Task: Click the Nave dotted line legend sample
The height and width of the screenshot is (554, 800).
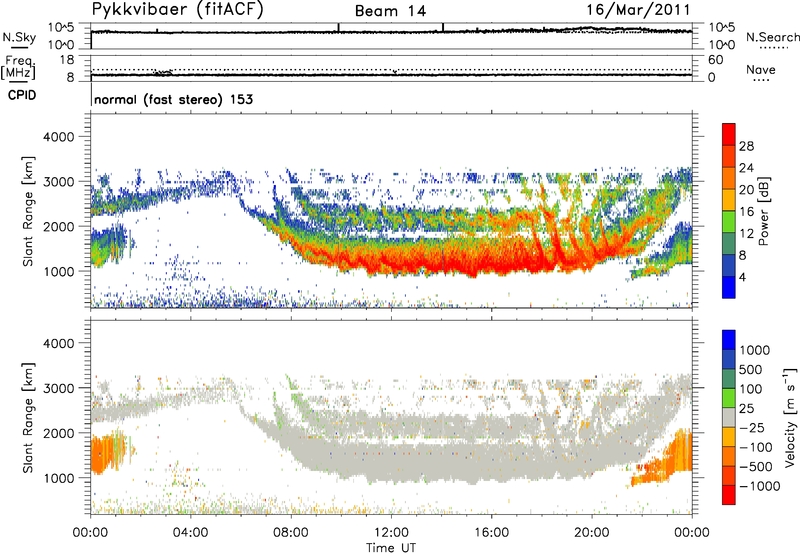Action: click(761, 80)
